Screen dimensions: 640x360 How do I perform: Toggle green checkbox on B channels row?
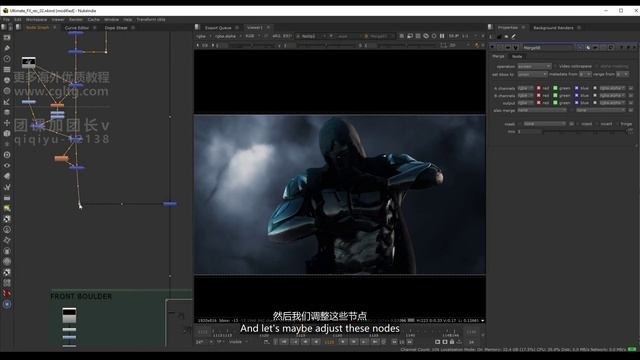point(555,96)
